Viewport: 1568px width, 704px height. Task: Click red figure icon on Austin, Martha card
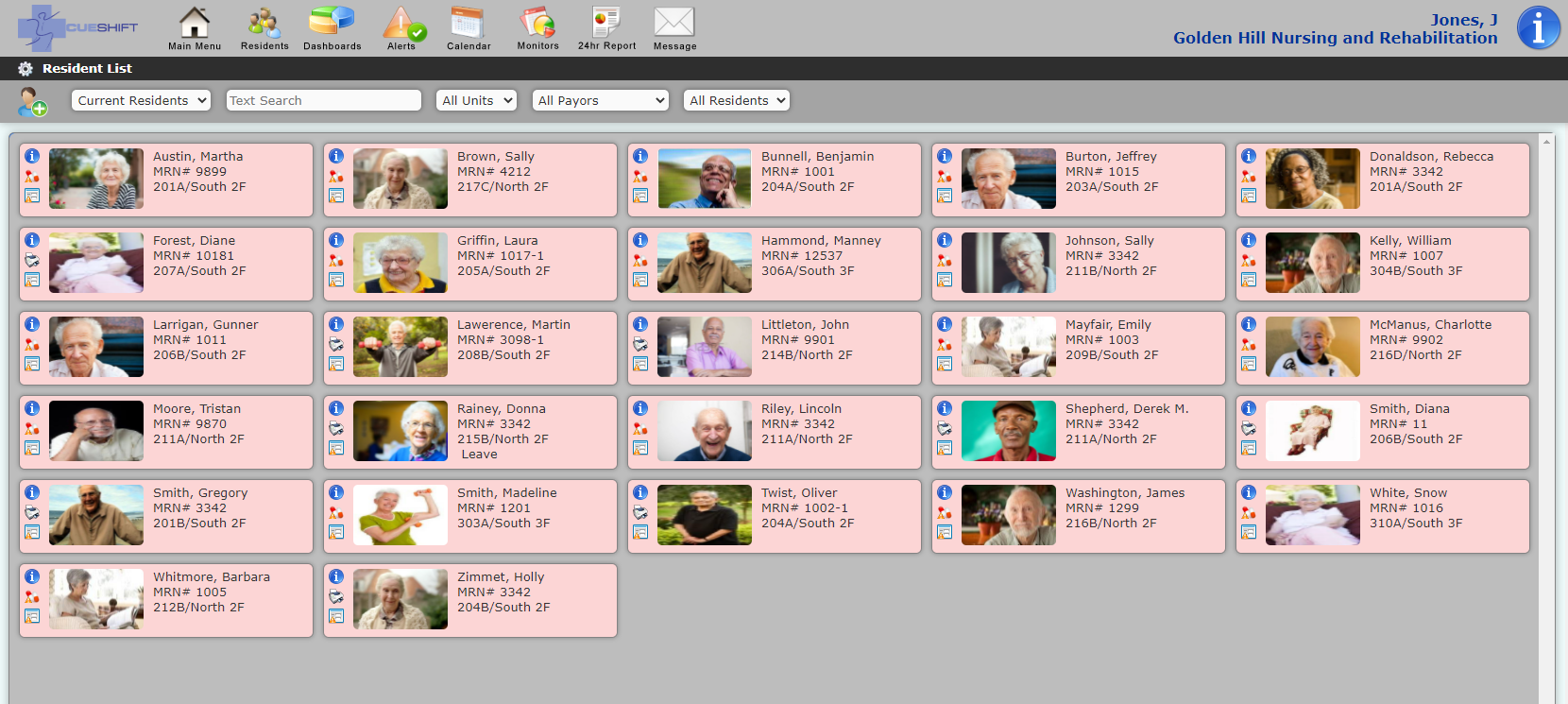click(x=32, y=176)
